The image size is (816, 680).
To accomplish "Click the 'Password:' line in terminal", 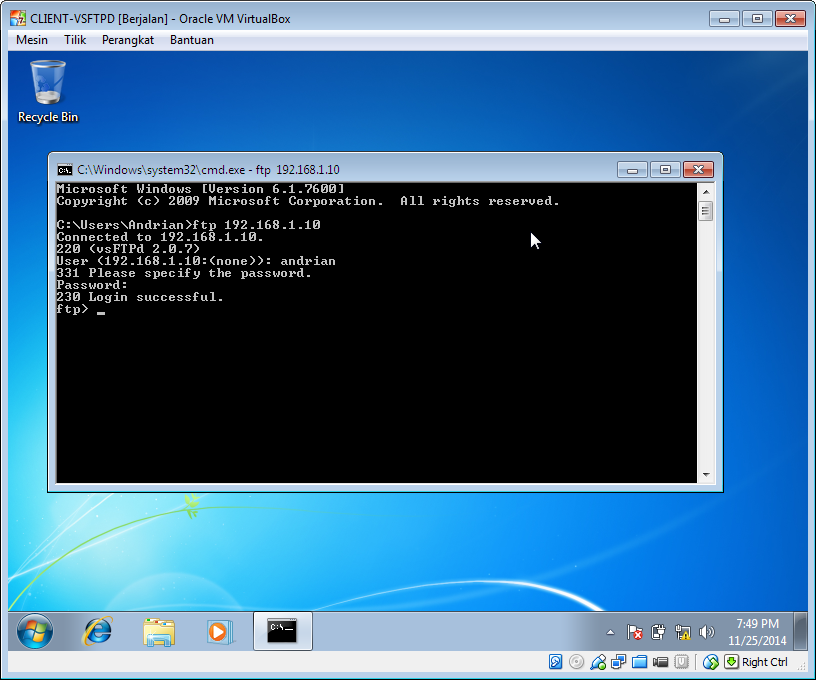I will pyautogui.click(x=92, y=285).
